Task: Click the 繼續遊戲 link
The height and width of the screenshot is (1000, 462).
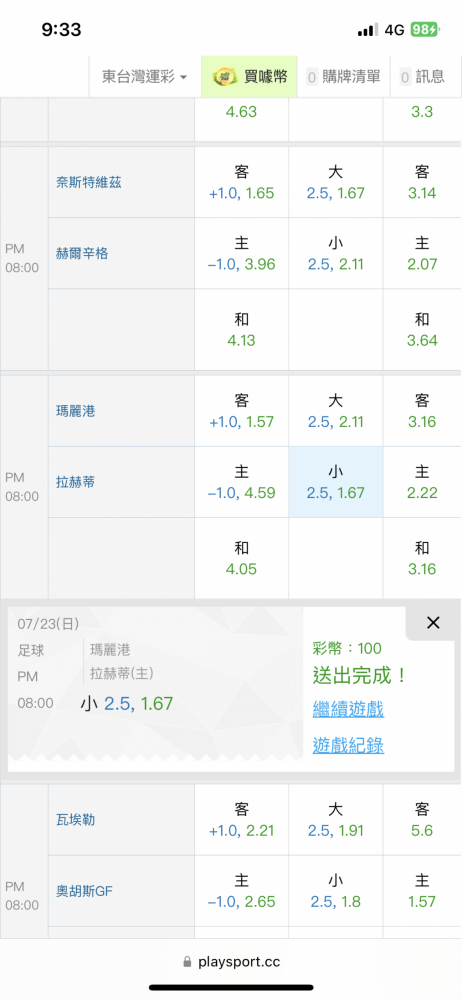Action: coord(348,709)
